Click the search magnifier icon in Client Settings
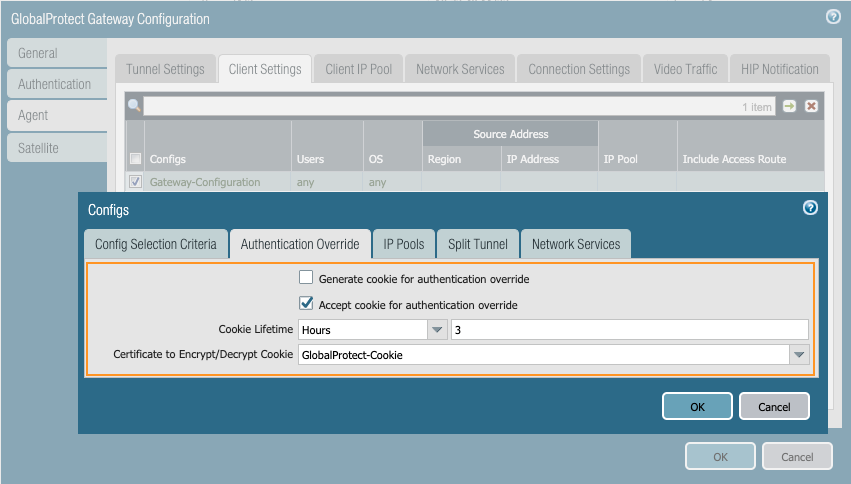This screenshot has height=484, width=851. 134,105
